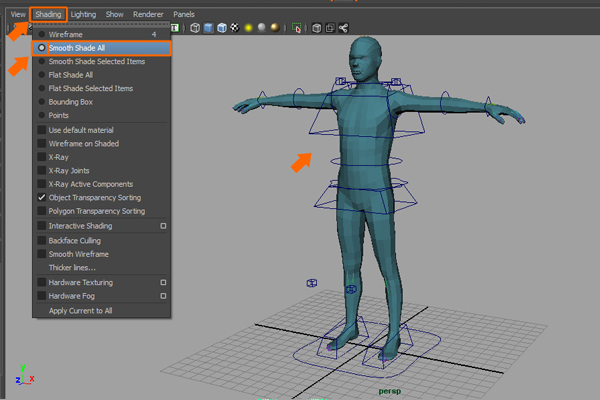
Task: Enable Wireframe on Shaded checkbox
Action: point(42,144)
